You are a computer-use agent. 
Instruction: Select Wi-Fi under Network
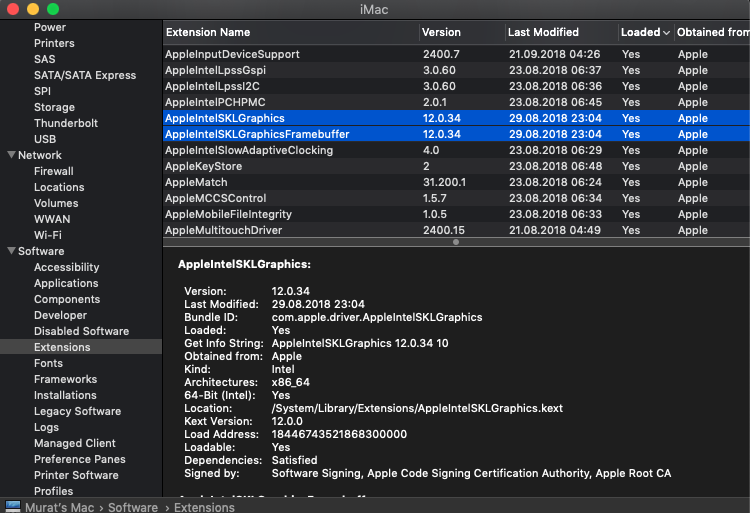(47, 235)
